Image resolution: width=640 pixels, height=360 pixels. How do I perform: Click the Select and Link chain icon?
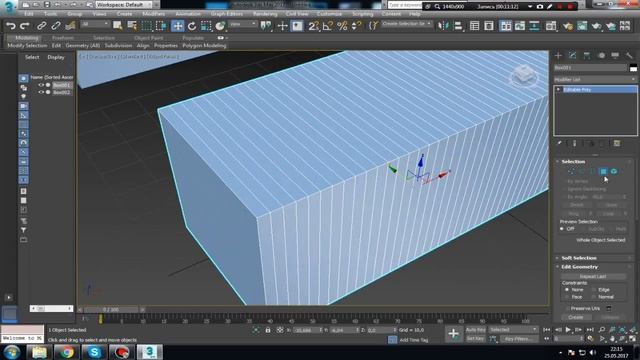click(x=41, y=26)
